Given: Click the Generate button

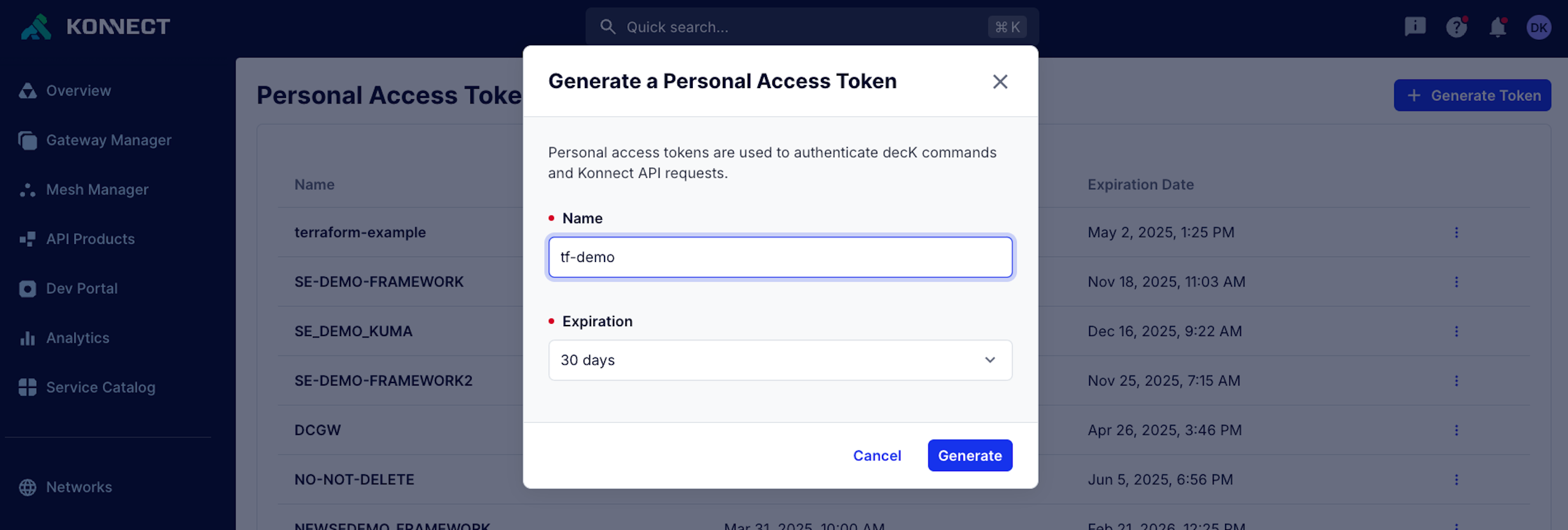Looking at the screenshot, I should pos(970,455).
